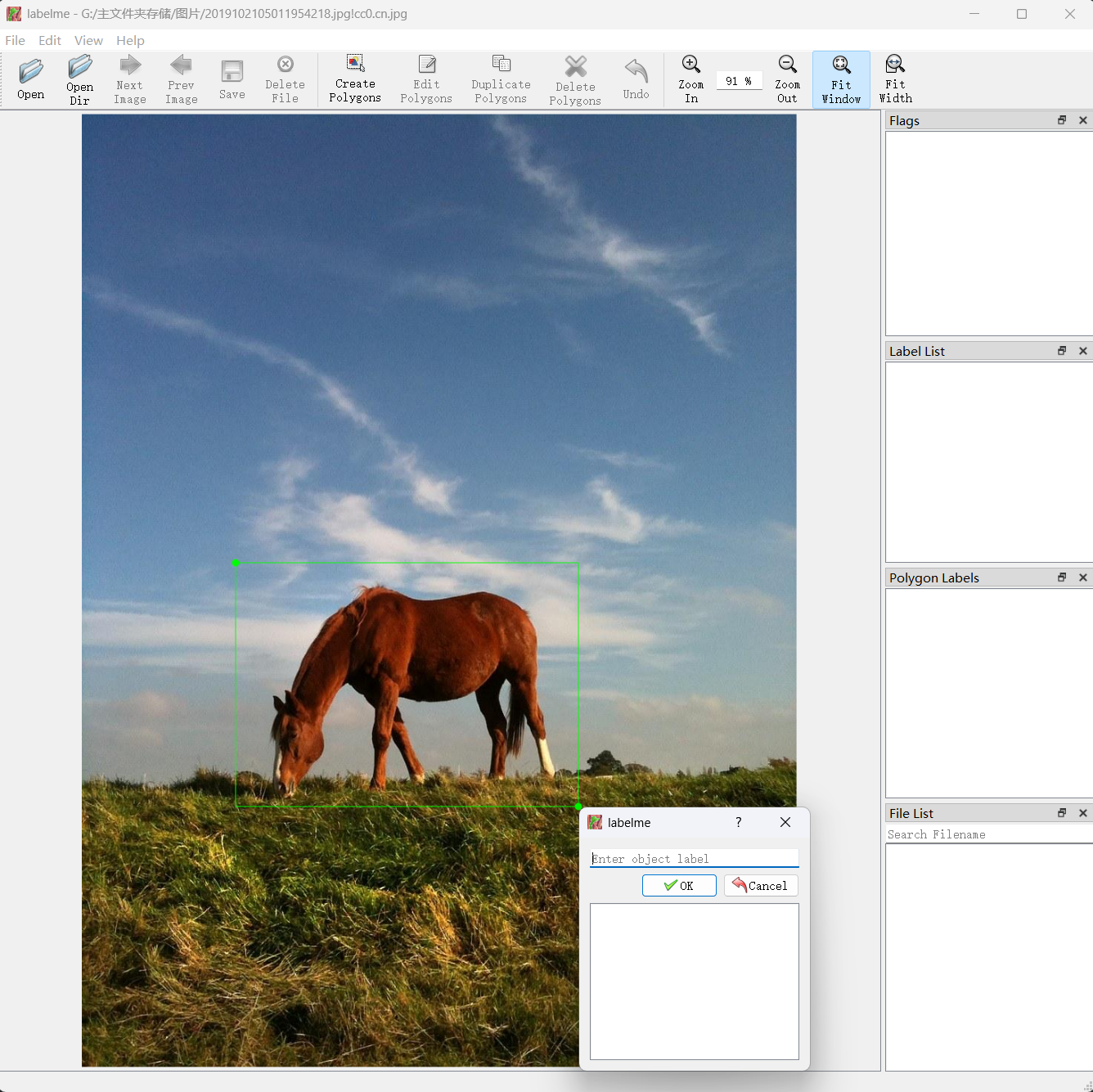Focus the Enter object label field
Viewport: 1093px width, 1092px height.
(x=694, y=859)
